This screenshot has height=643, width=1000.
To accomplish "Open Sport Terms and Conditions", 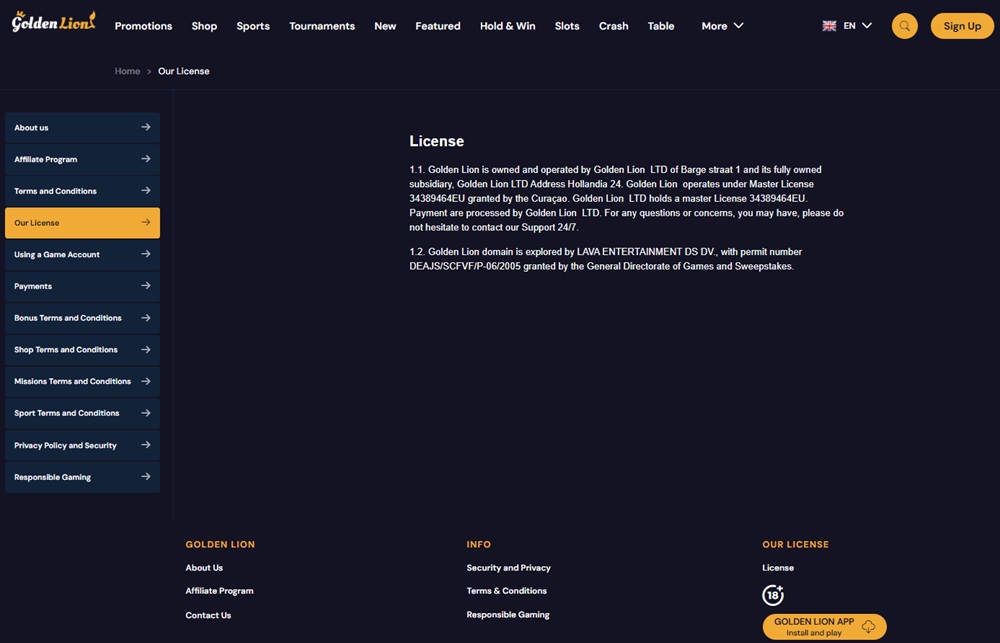I will tap(82, 413).
